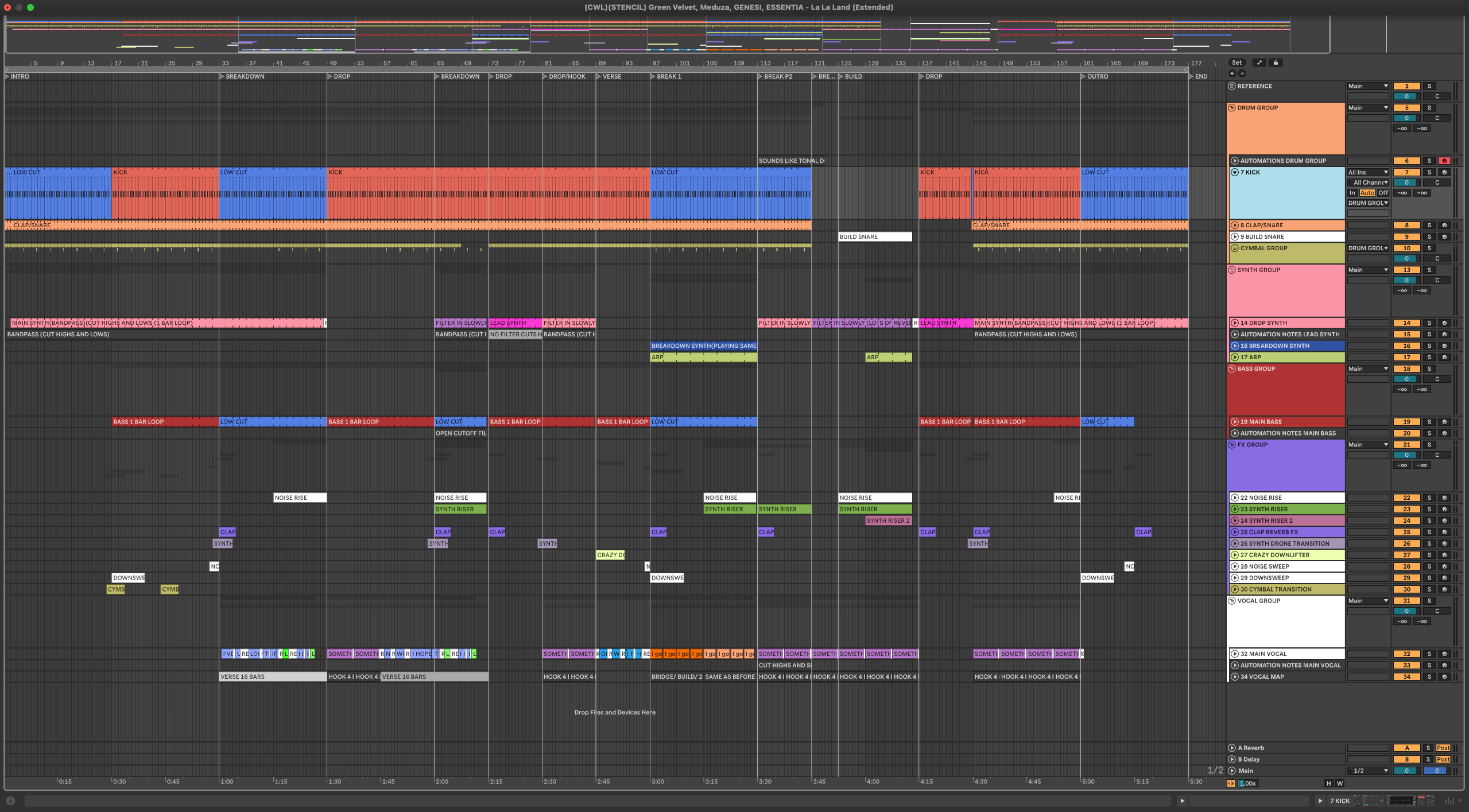Click the automation mode icon near Set

point(1259,63)
